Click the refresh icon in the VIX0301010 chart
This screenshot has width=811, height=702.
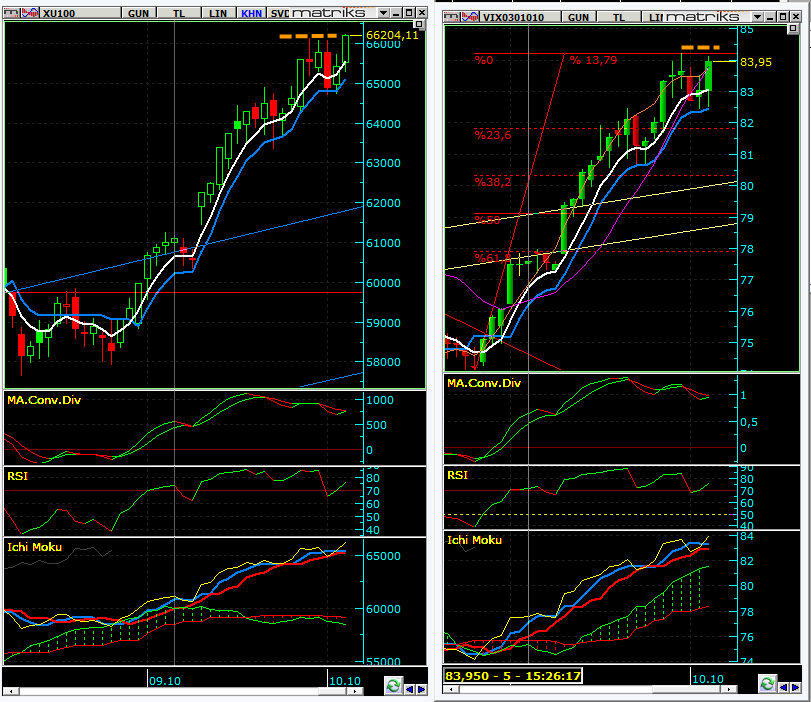pos(767,683)
